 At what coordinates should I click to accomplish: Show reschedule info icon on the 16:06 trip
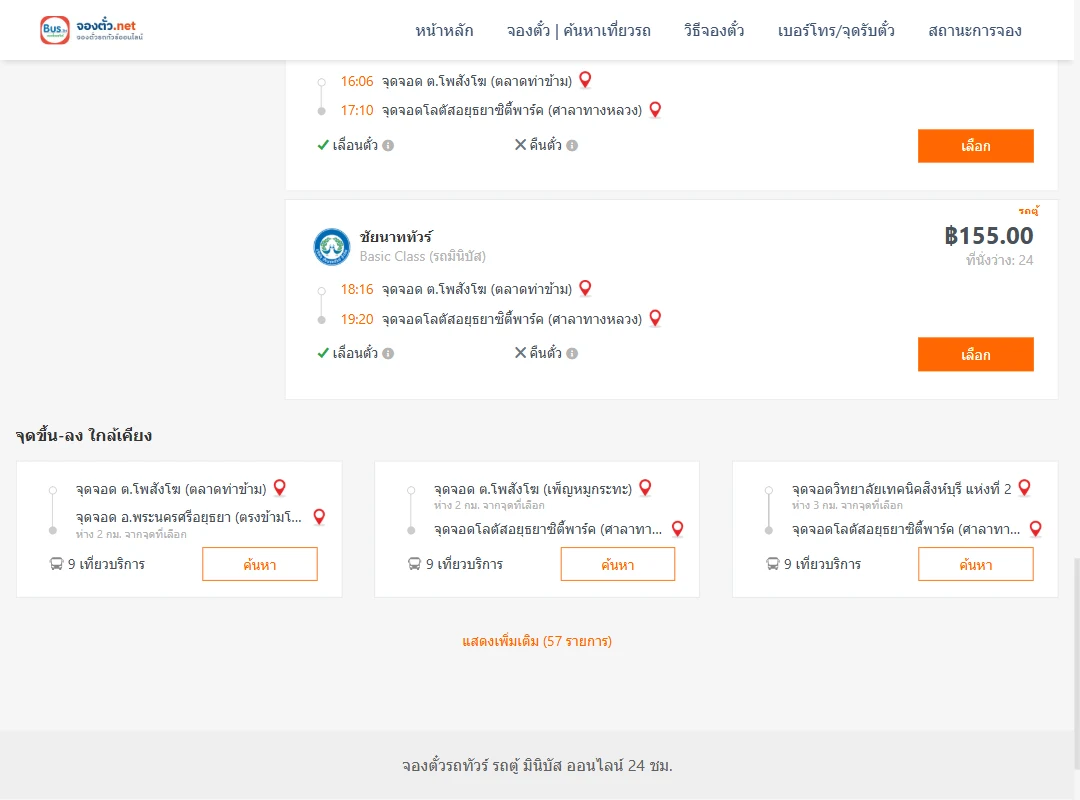[x=388, y=145]
